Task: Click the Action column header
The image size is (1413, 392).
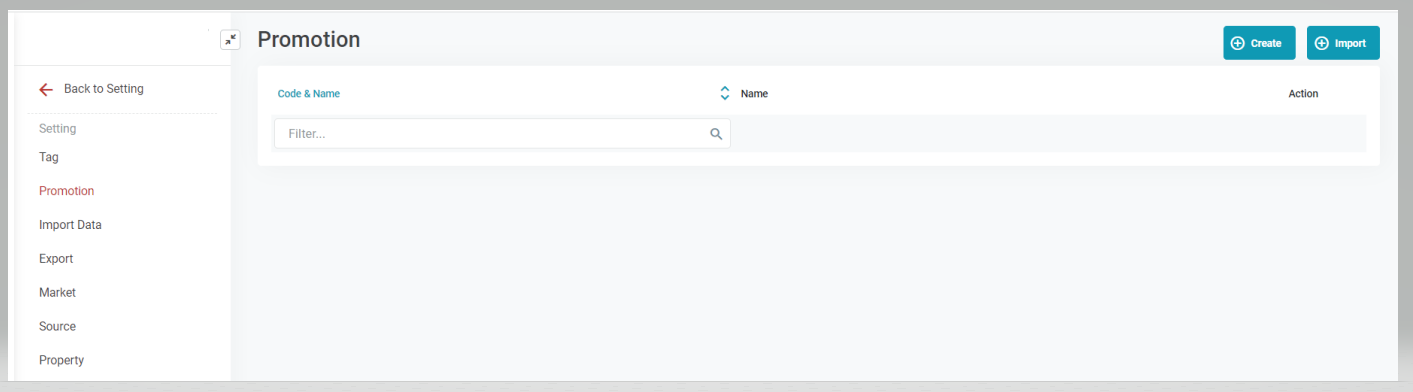Action: click(x=1303, y=94)
